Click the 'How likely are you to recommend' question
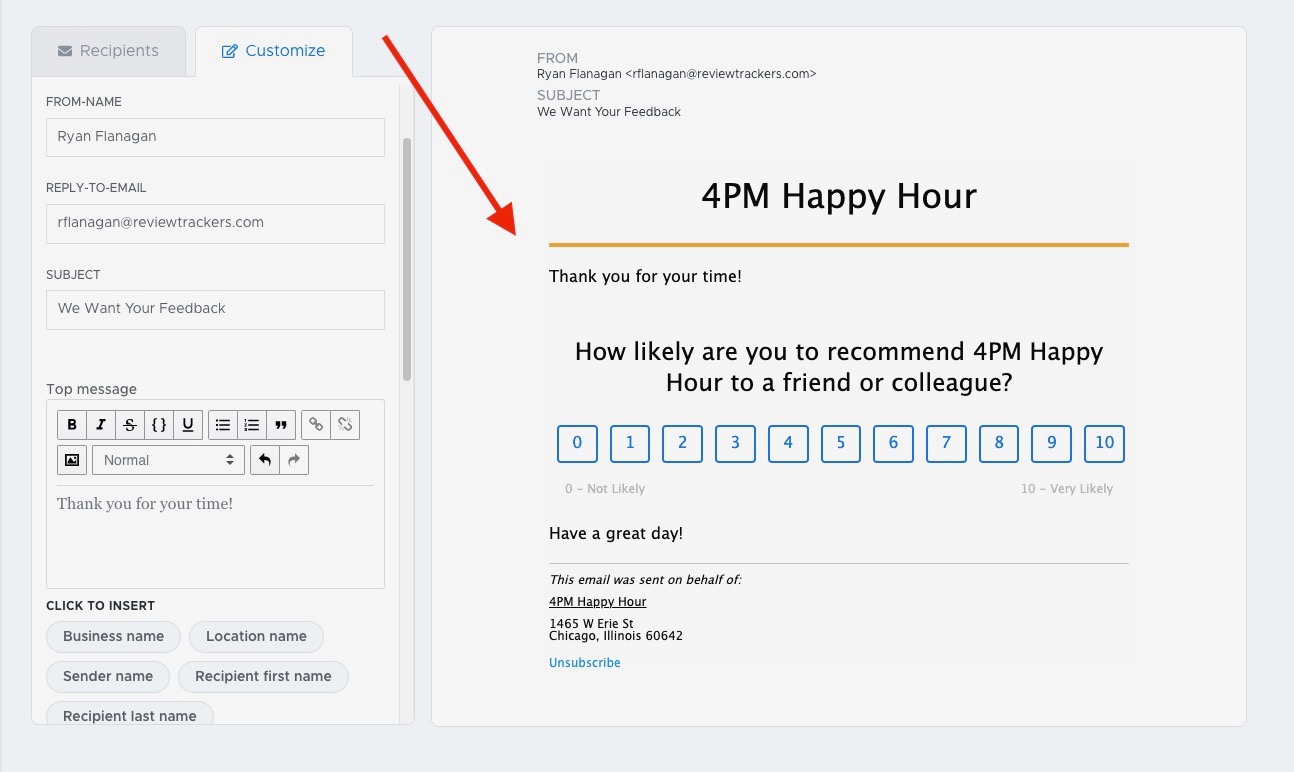Viewport: 1294px width, 772px height. tap(839, 367)
